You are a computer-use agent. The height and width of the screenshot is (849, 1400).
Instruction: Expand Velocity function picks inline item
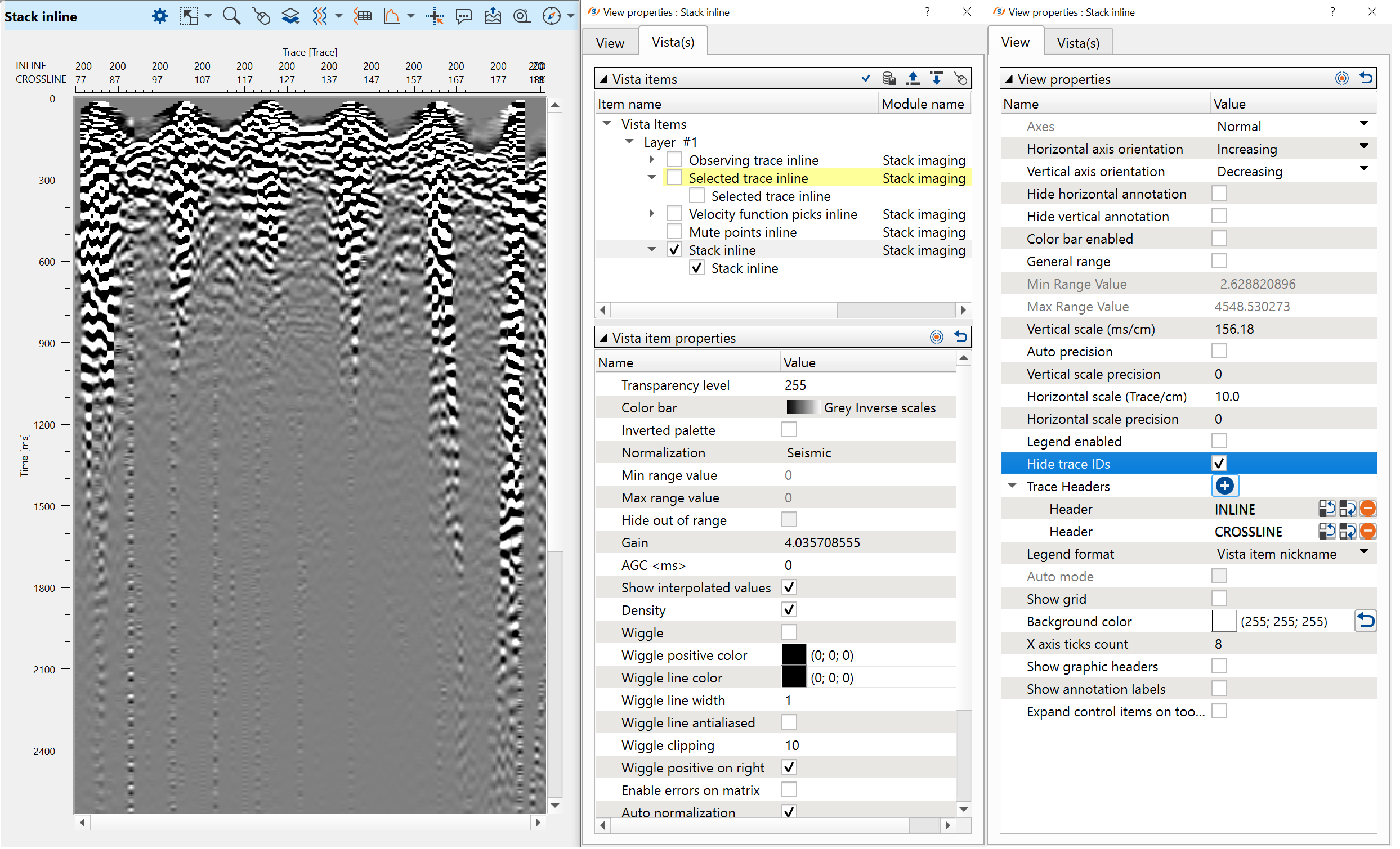point(652,214)
